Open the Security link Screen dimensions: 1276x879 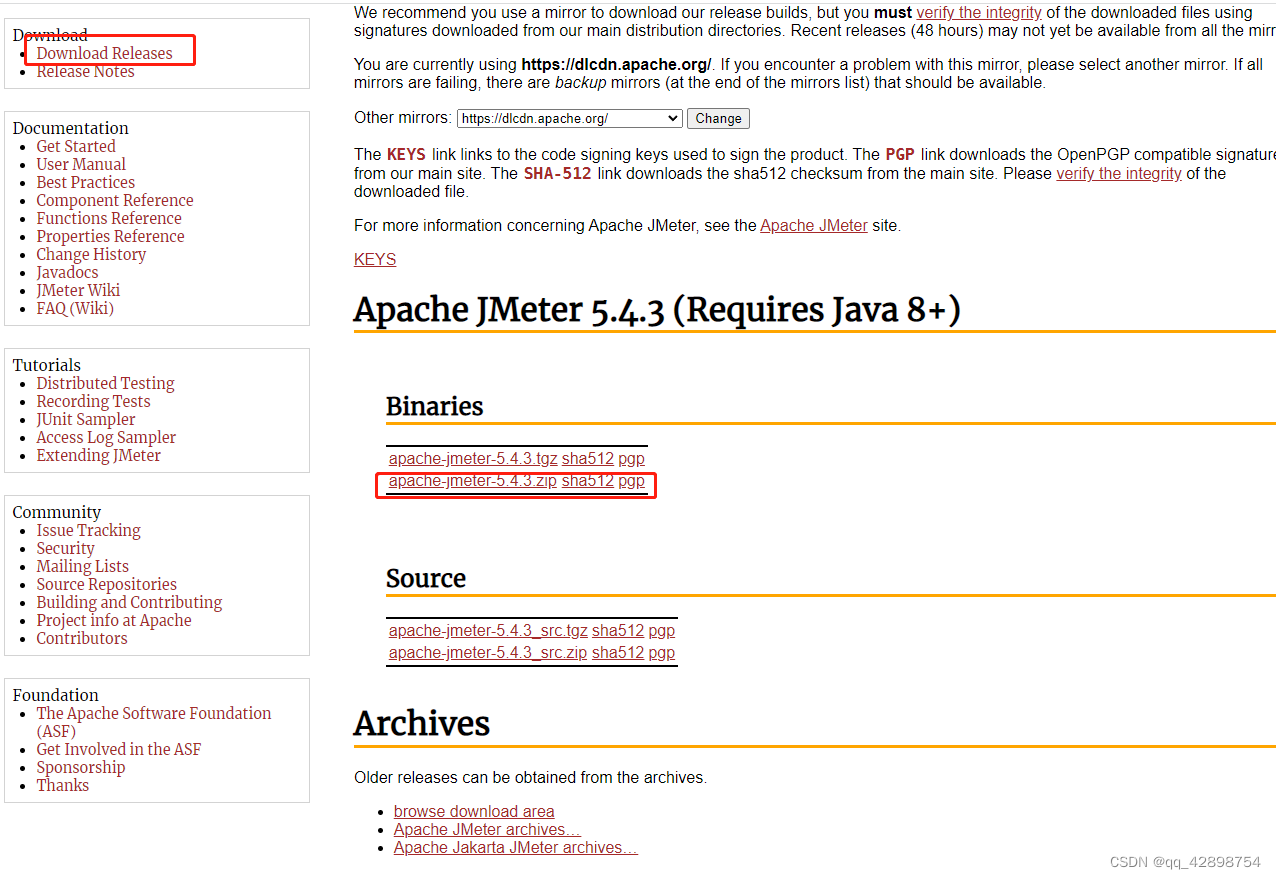pyautogui.click(x=65, y=548)
